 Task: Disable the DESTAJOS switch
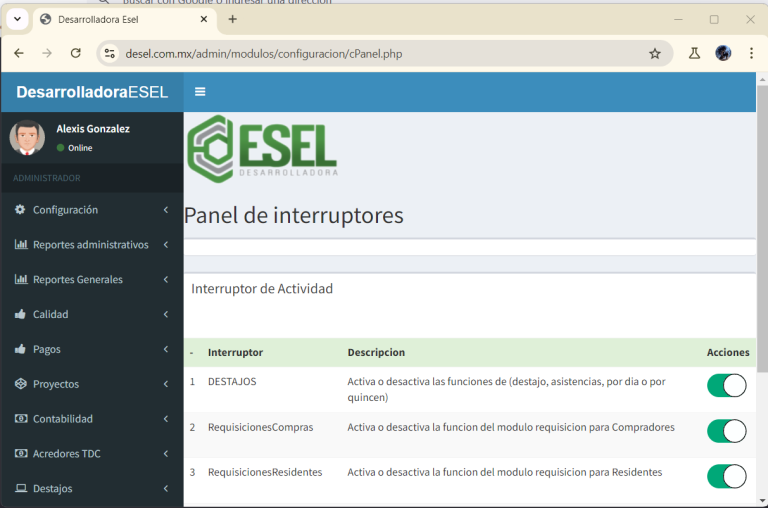coord(727,386)
